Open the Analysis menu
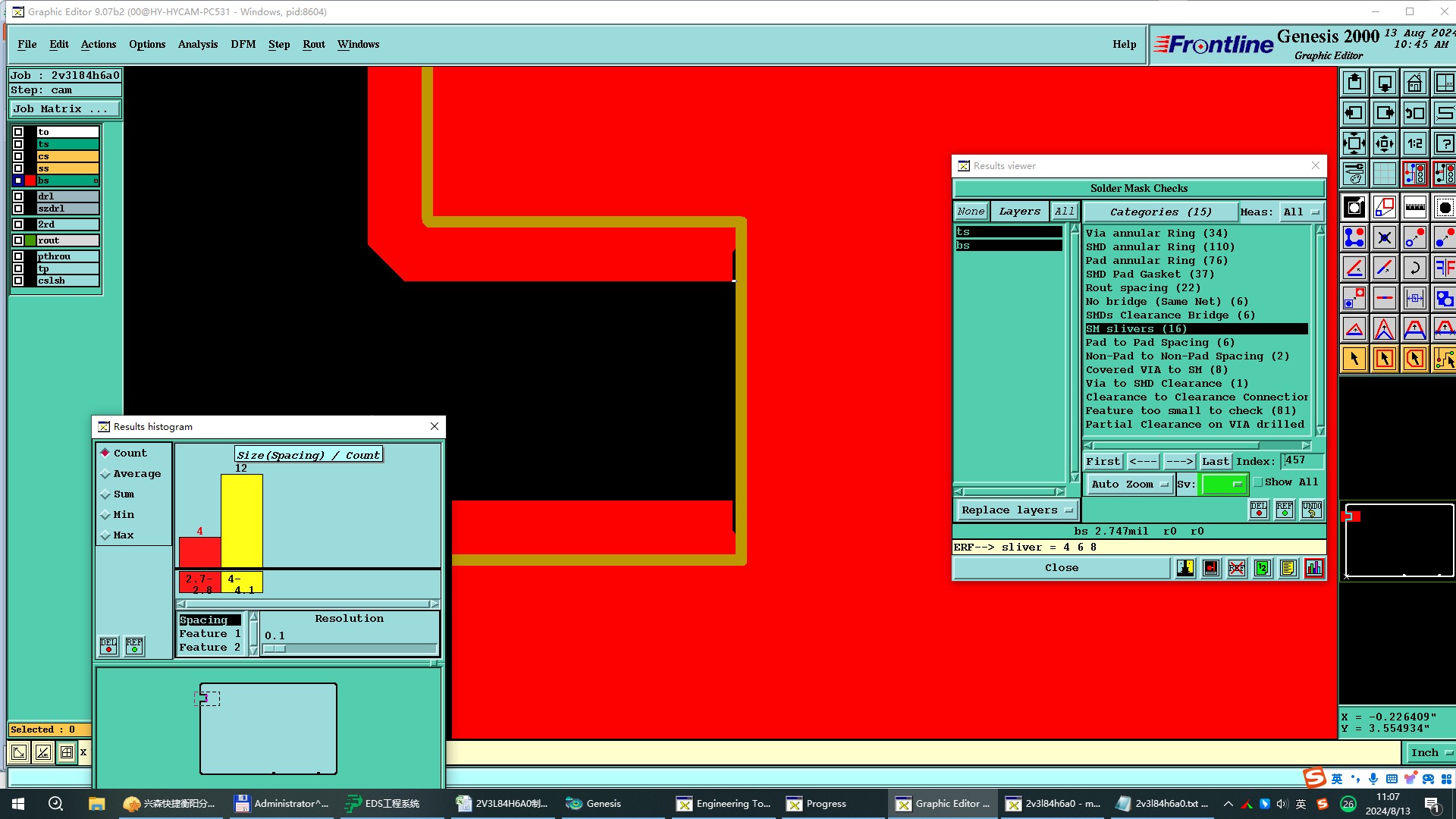 point(197,44)
